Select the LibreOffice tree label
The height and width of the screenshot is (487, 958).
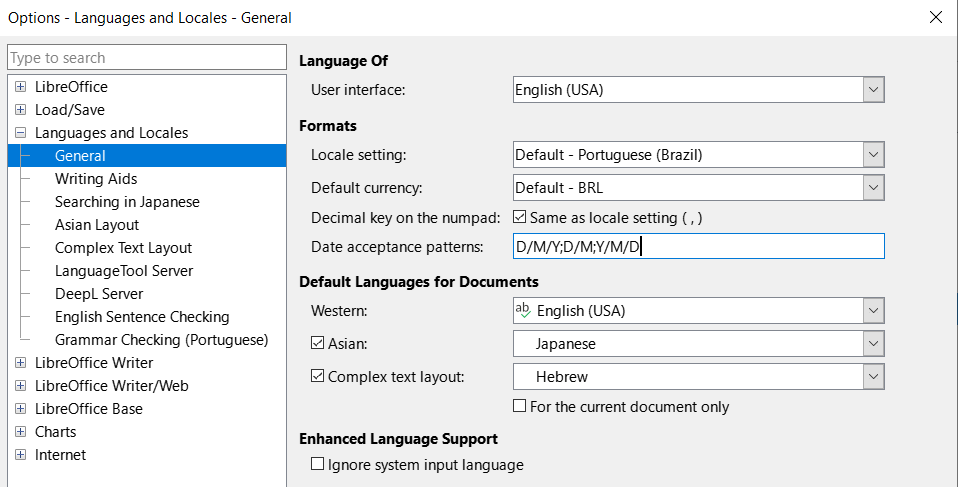[x=71, y=87]
